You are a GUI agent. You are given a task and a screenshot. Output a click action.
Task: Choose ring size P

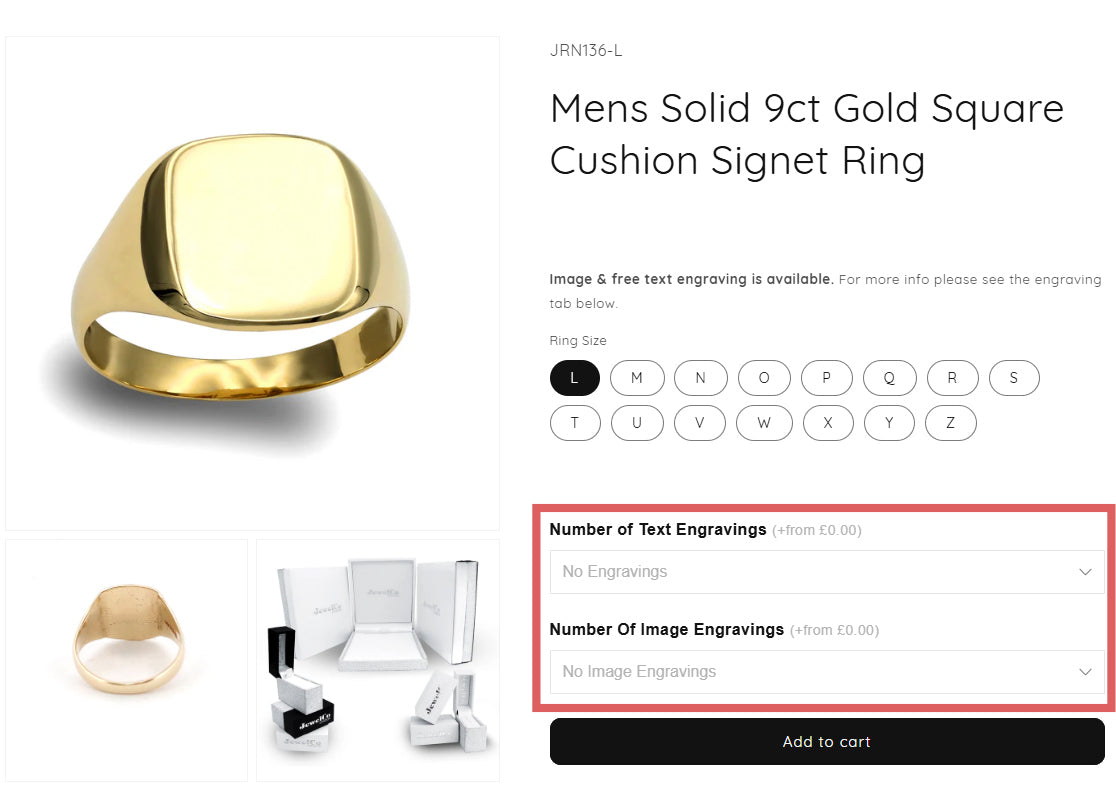(826, 378)
